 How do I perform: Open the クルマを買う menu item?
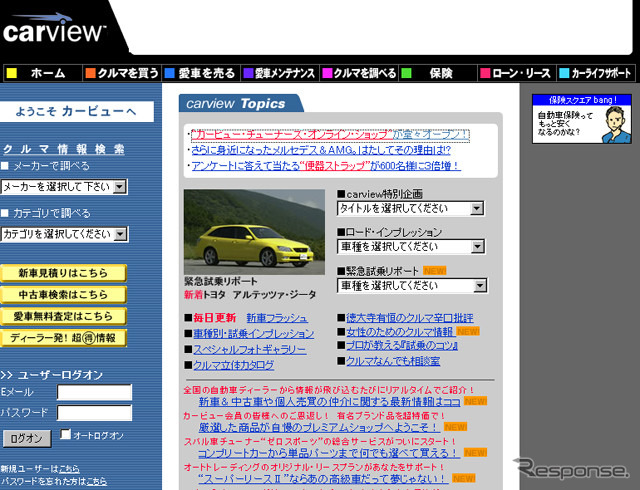point(122,74)
